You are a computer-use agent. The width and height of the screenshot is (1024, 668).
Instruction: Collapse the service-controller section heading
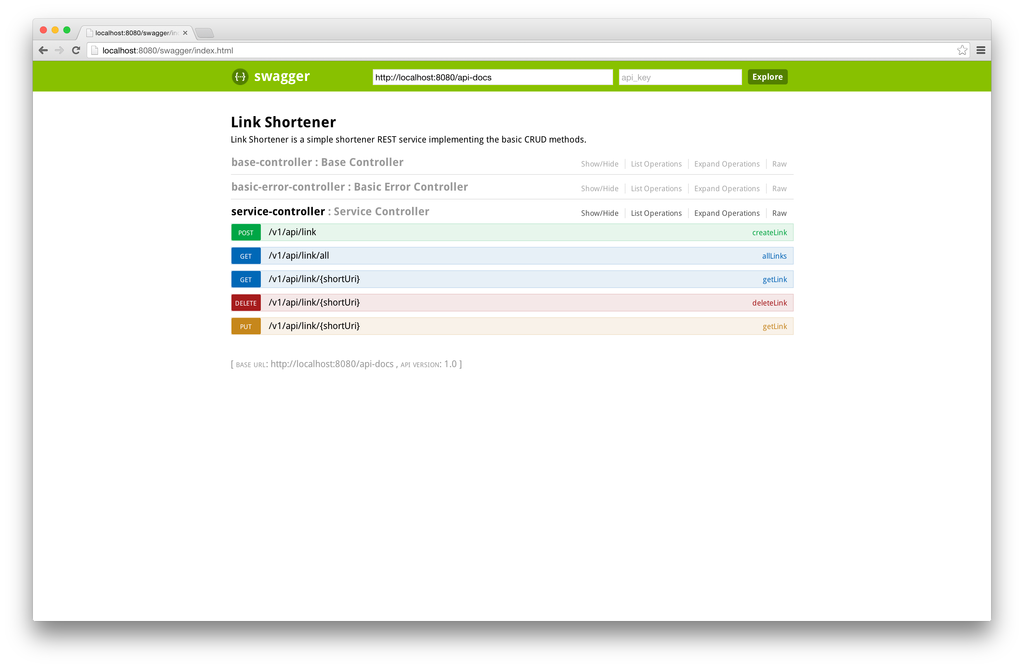(x=330, y=212)
